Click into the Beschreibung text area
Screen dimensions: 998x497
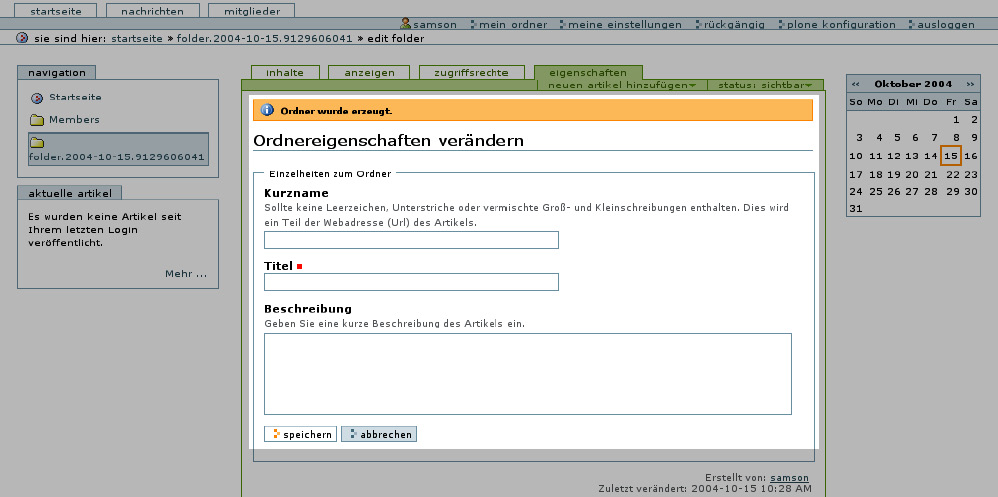[527, 373]
